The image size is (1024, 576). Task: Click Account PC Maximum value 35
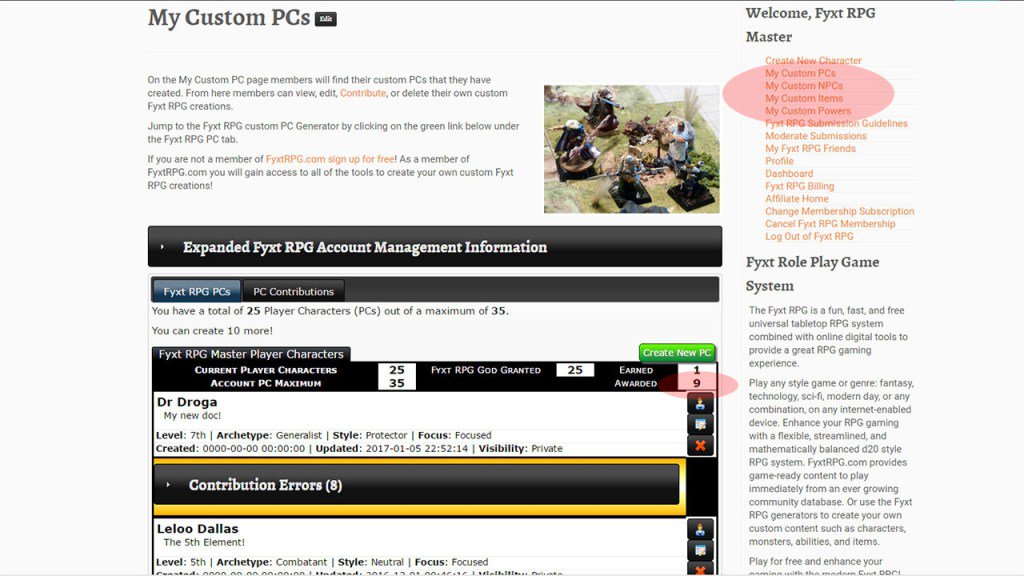click(x=396, y=383)
